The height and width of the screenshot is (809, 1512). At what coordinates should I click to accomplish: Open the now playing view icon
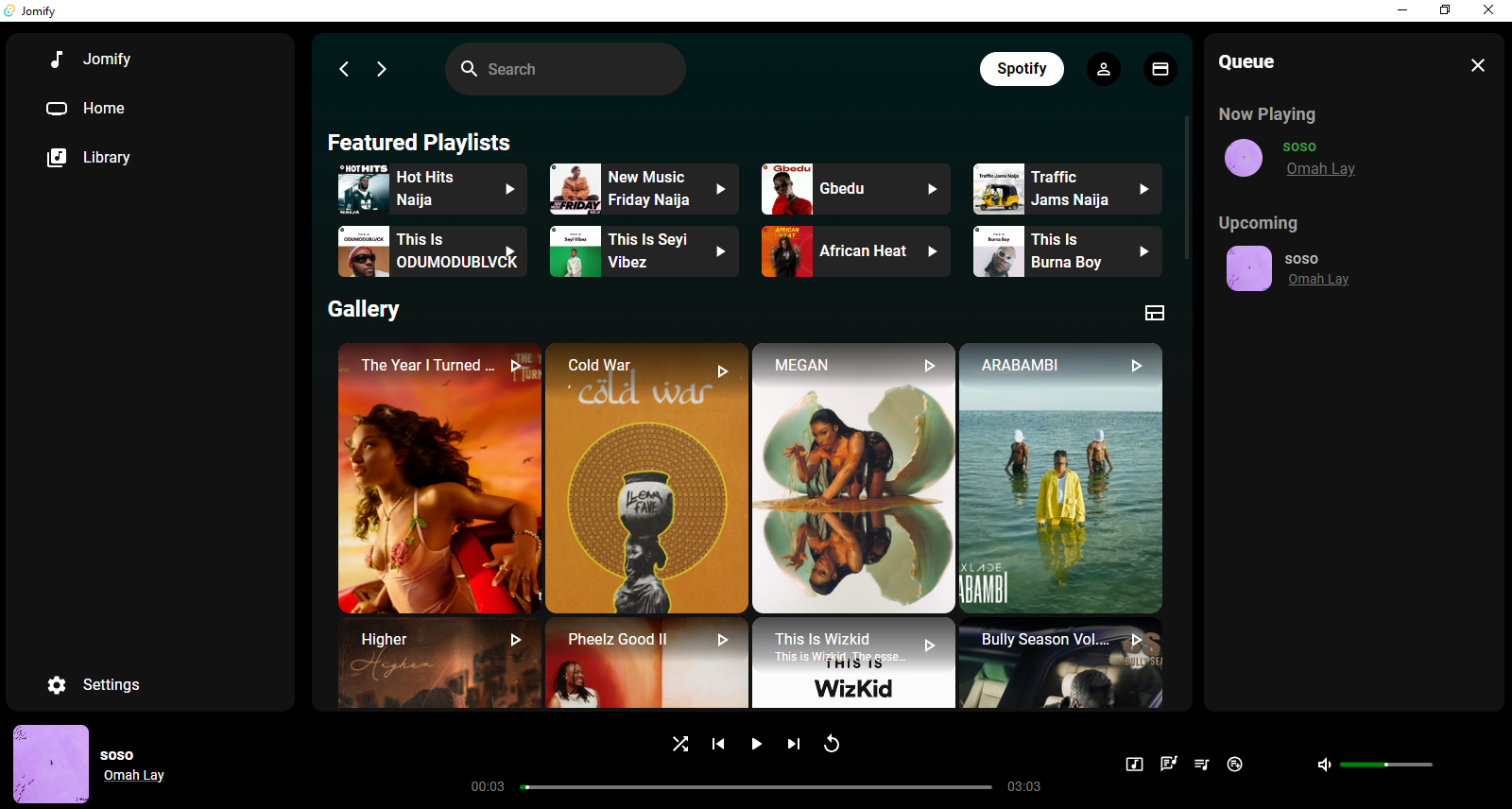[x=1135, y=765]
